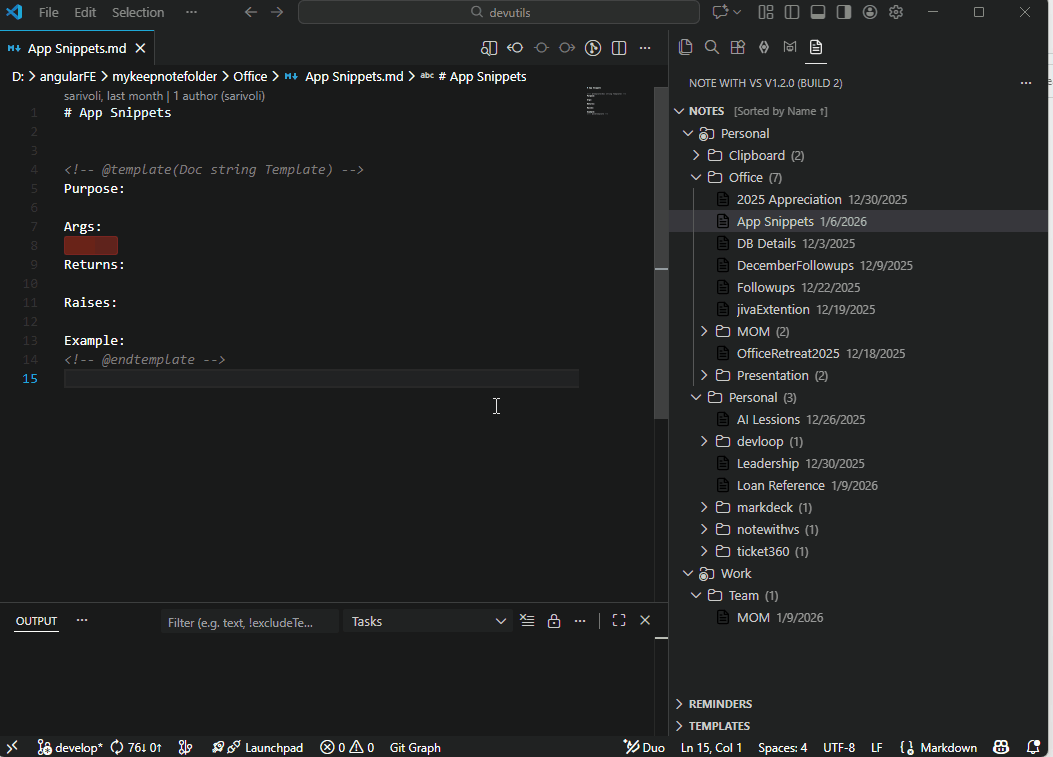Expand the Clipboard folder in notes tree
Image resolution: width=1053 pixels, height=757 pixels.
click(696, 155)
